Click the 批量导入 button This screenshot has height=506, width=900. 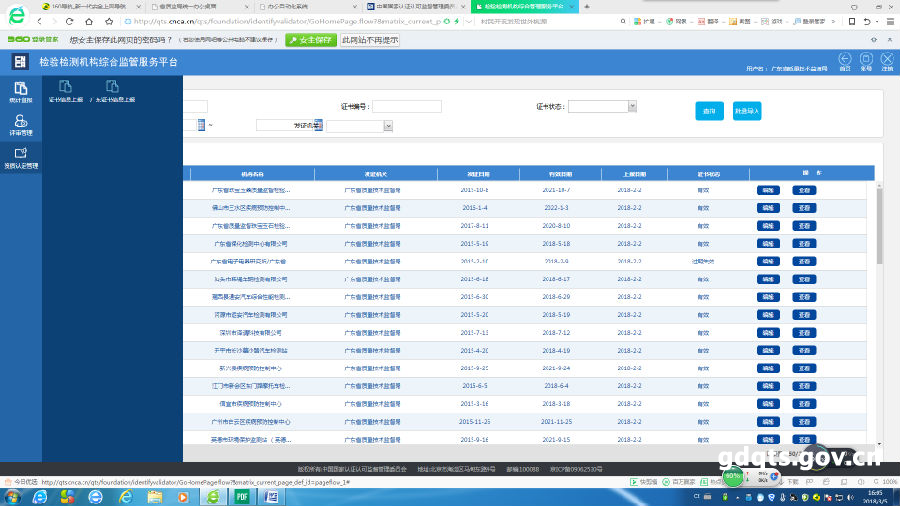747,111
